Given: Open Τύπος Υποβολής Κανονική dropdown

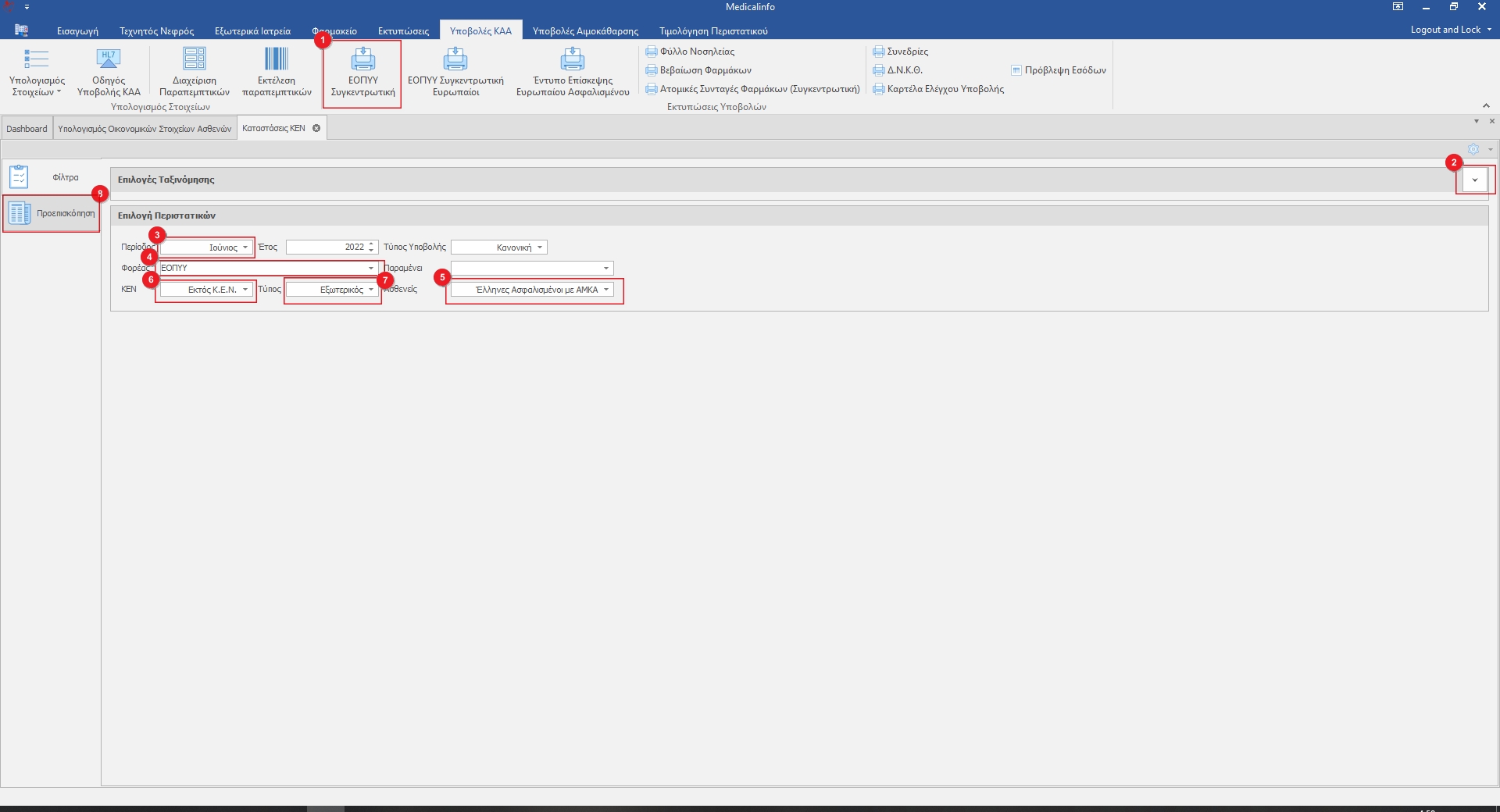Looking at the screenshot, I should [x=540, y=248].
